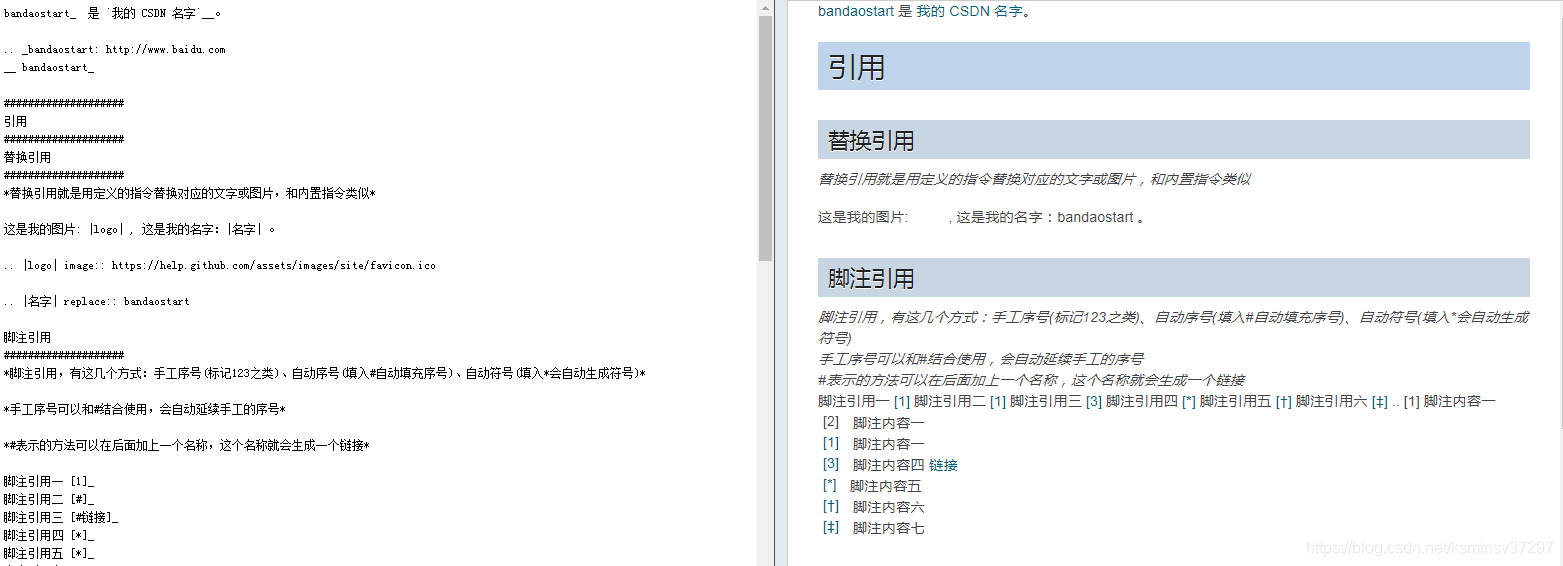The height and width of the screenshot is (566, 1563).
Task: Follow the 链接 link beside 脚注内容四
Action: 943,465
